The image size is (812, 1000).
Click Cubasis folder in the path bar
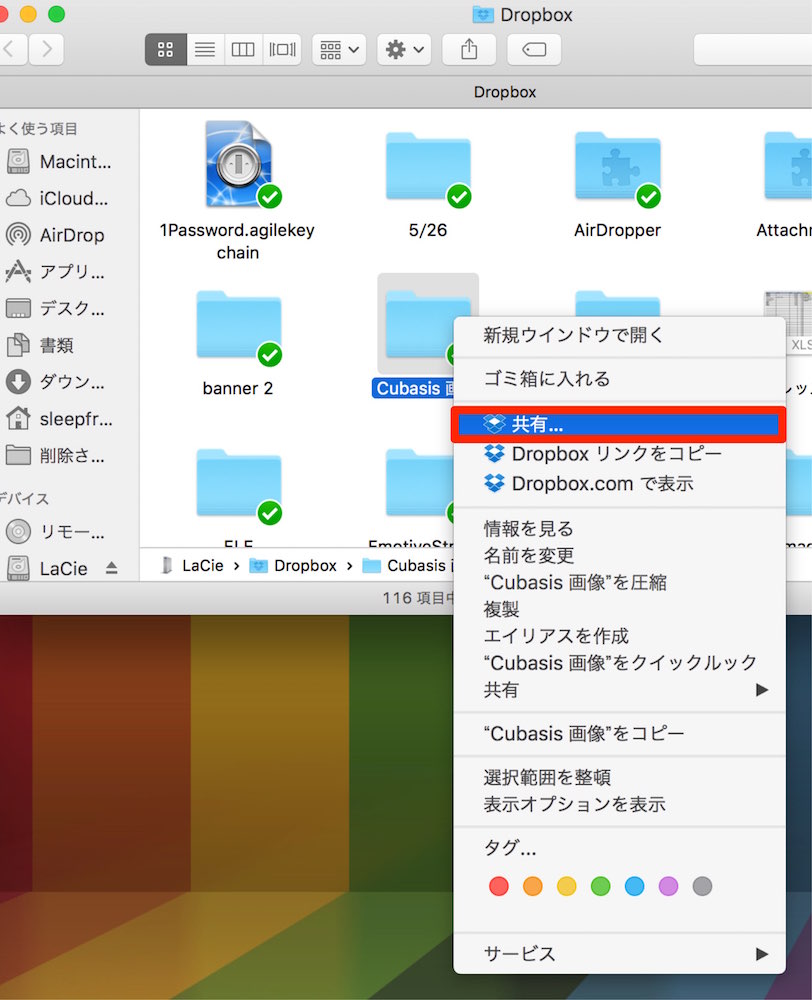[x=408, y=566]
